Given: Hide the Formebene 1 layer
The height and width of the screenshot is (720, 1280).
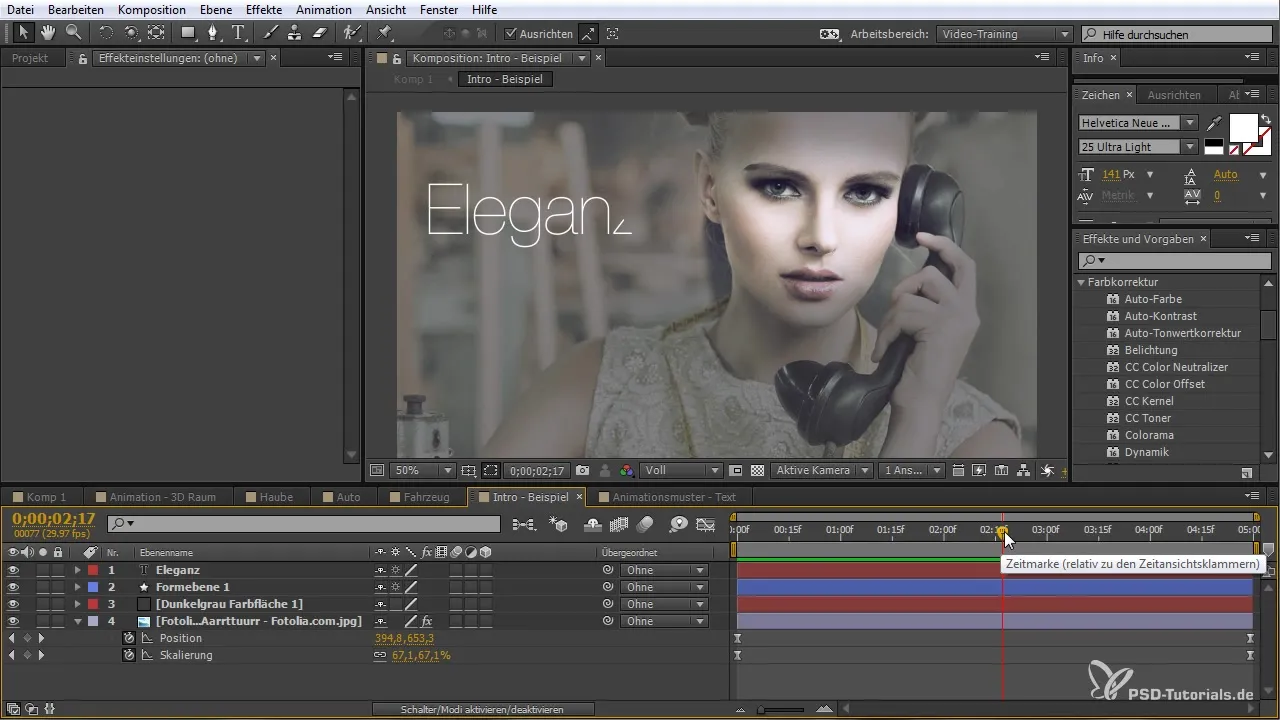Looking at the screenshot, I should [13, 587].
